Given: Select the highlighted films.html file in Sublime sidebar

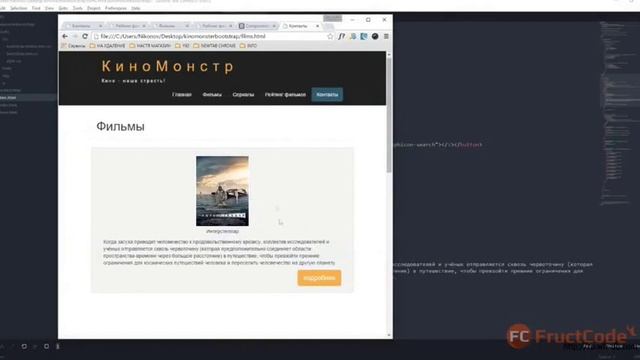Looking at the screenshot, I should 28,98.
